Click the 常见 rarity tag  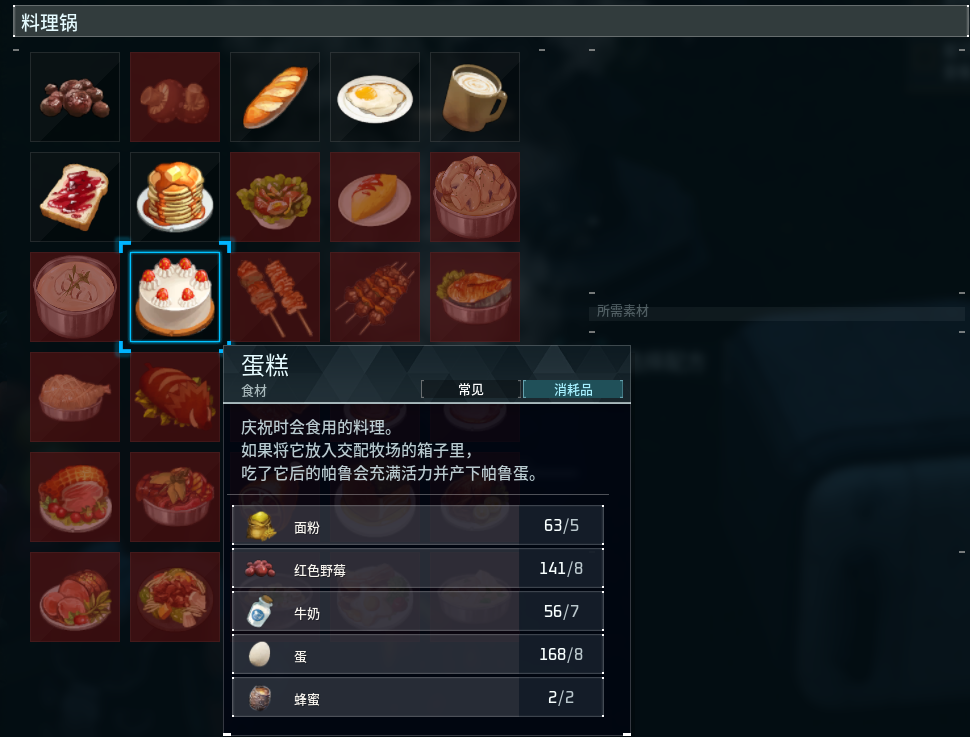[471, 389]
